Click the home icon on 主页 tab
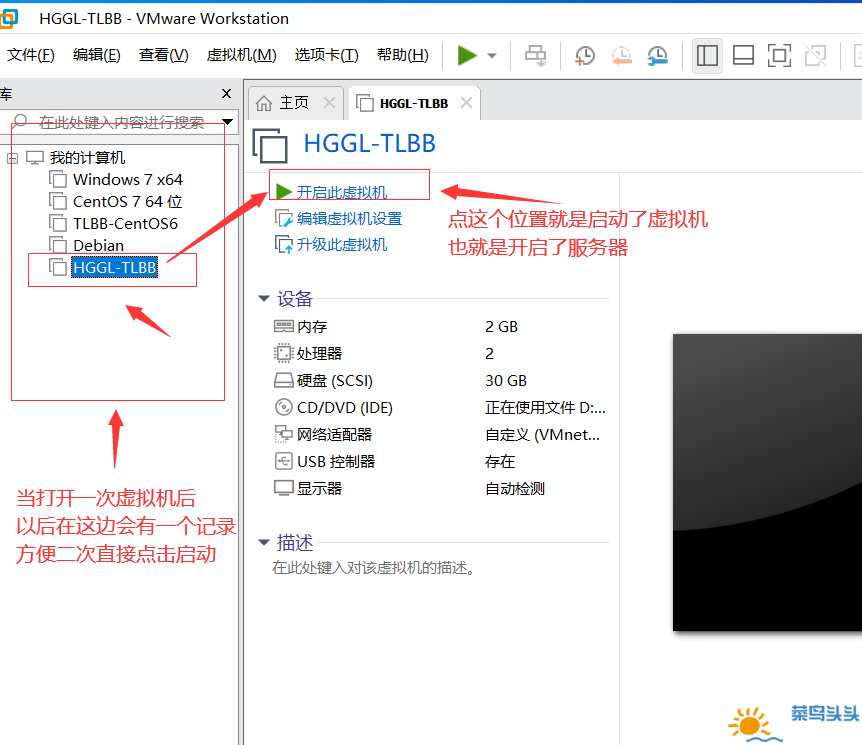 [x=264, y=103]
